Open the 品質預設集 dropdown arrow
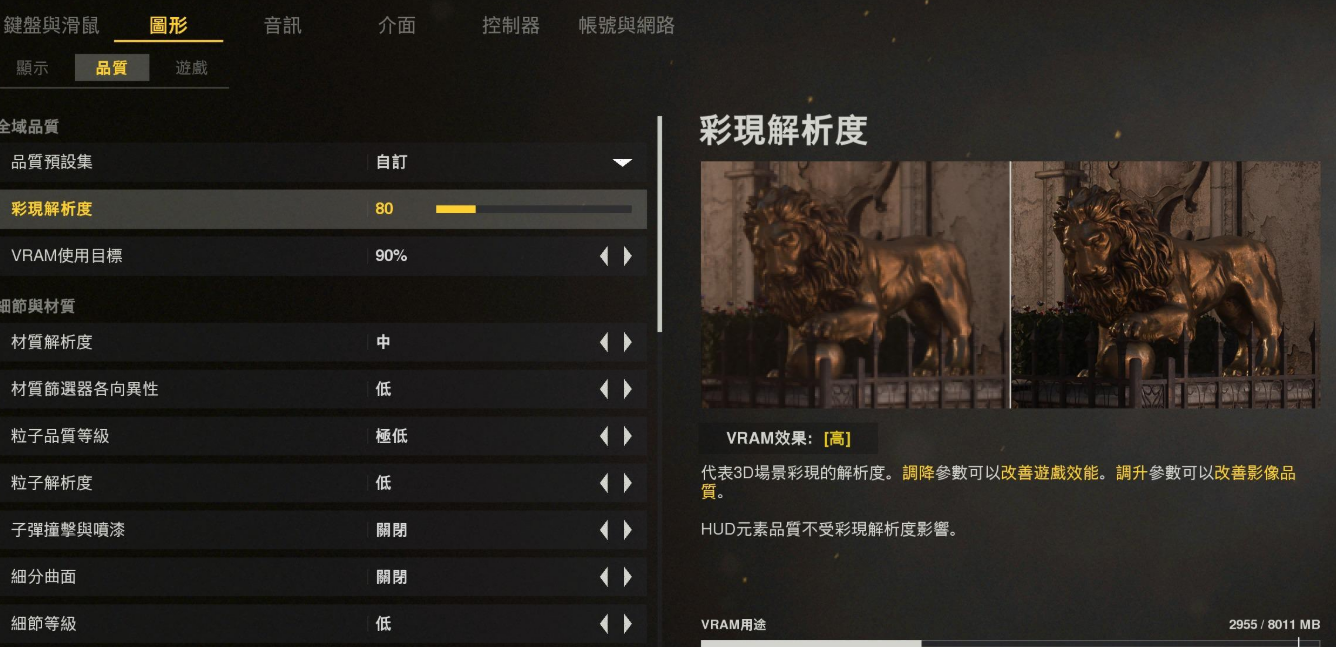This screenshot has height=647, width=1336. pos(622,162)
